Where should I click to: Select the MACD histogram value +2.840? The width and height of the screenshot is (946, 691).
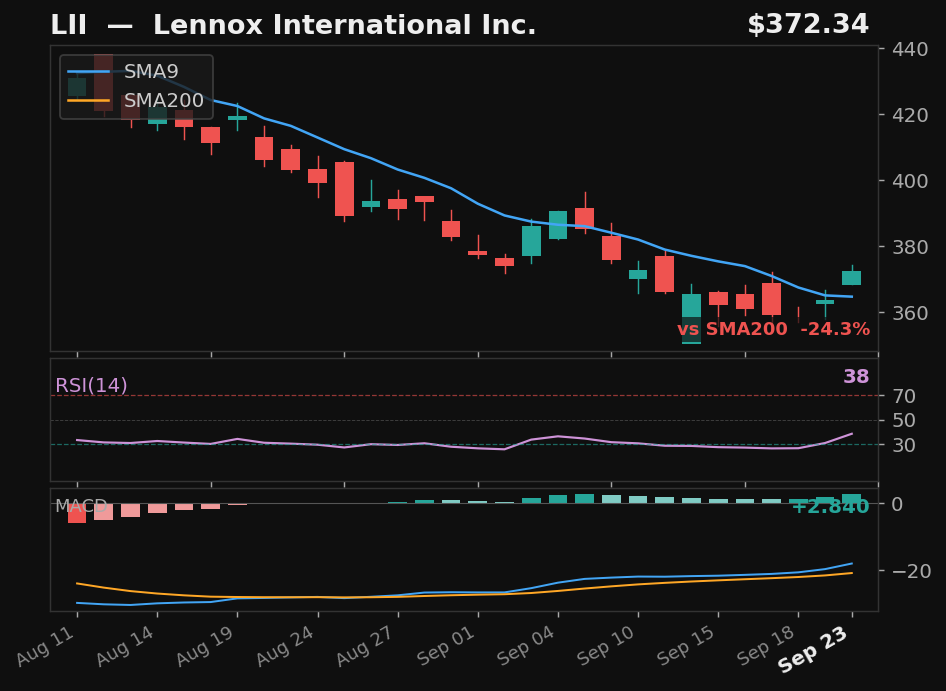coord(830,507)
